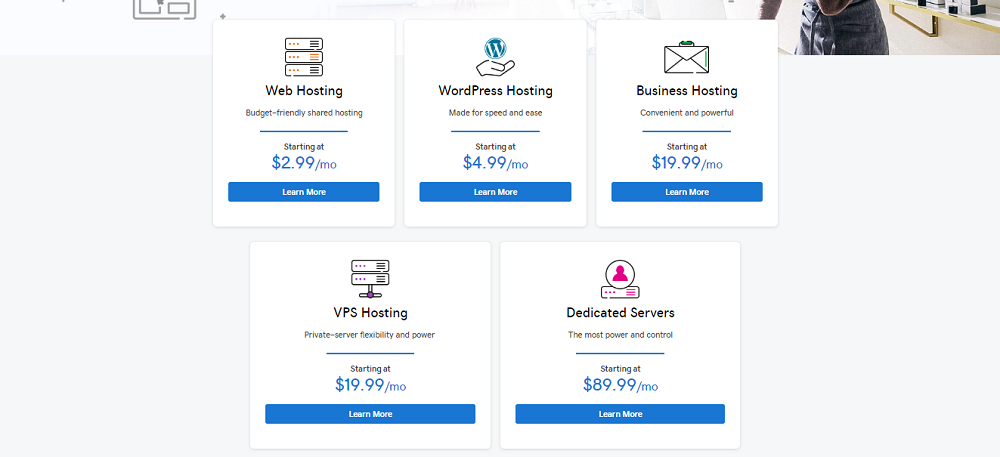Click the WordPress Hosting heading

pos(495,91)
